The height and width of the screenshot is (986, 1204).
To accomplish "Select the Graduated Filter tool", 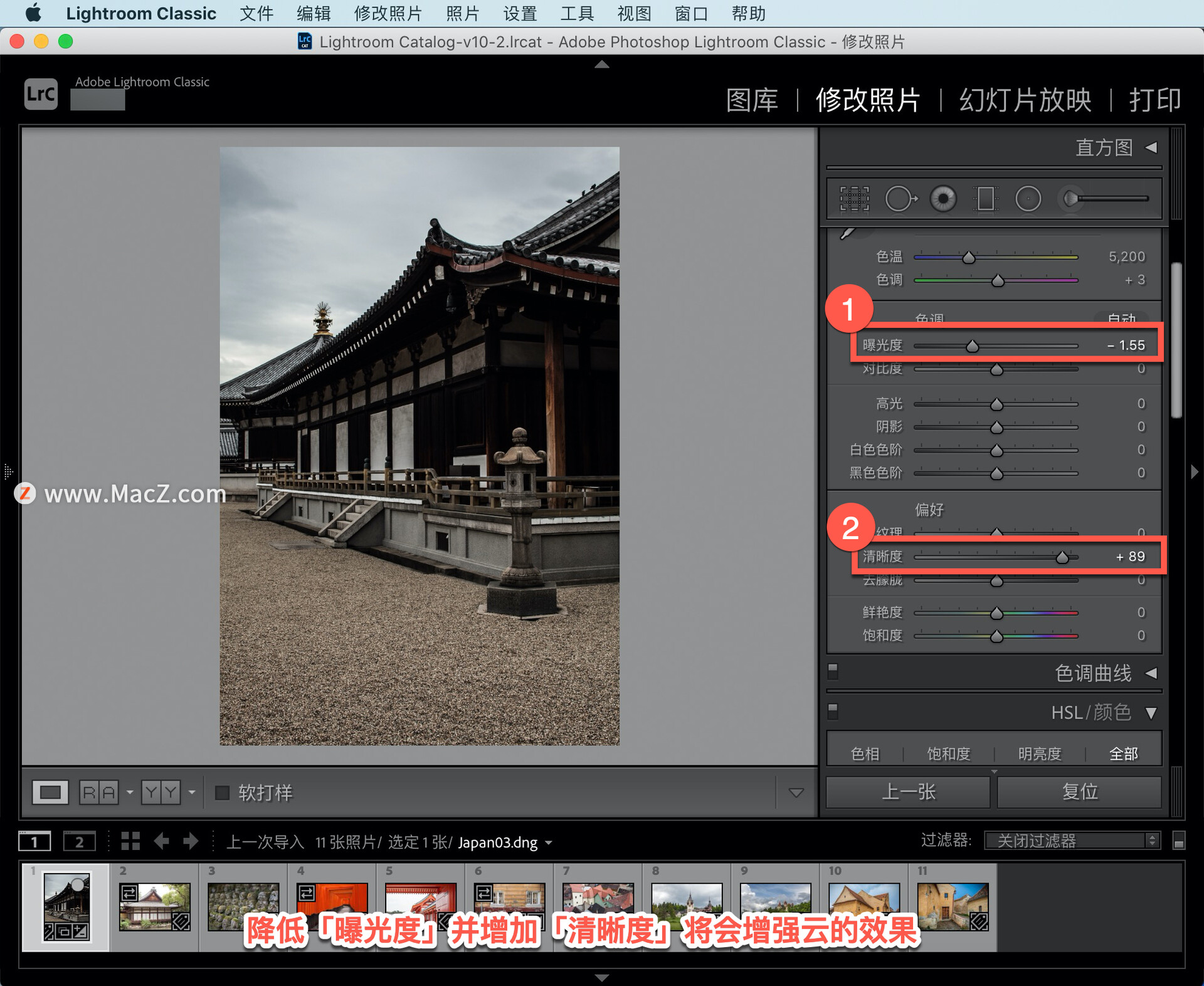I will [985, 199].
